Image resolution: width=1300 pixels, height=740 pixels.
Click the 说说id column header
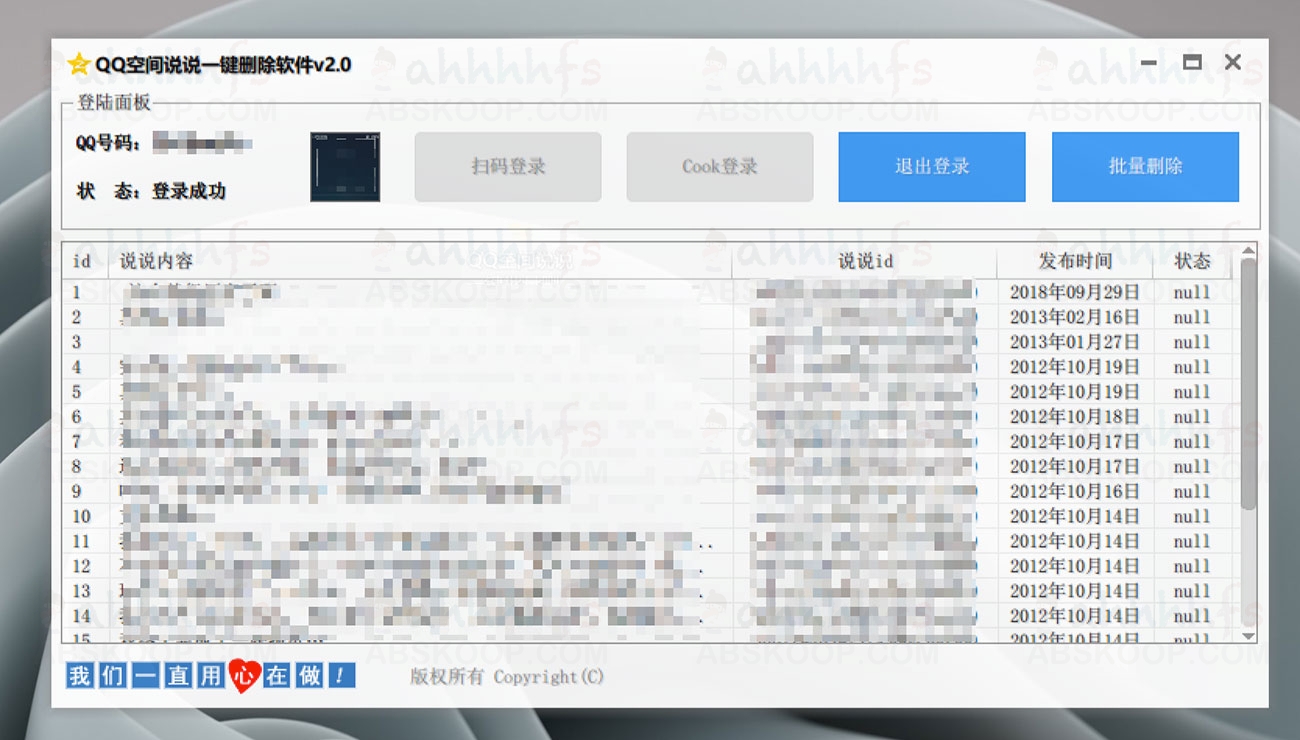click(x=865, y=262)
